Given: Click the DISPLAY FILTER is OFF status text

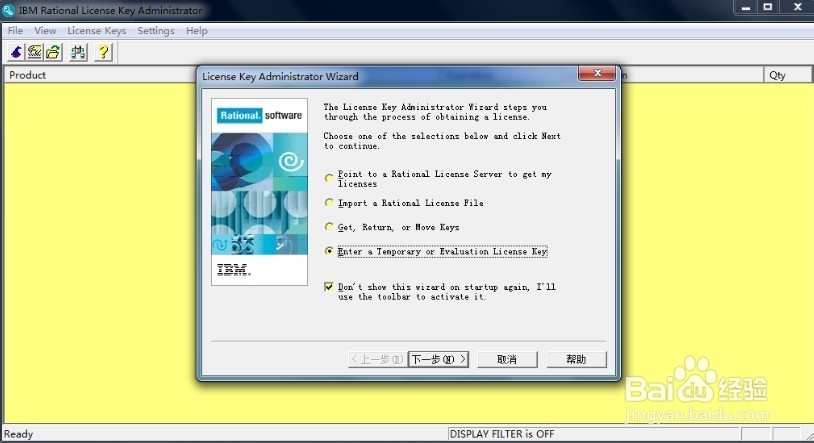Looking at the screenshot, I should coord(502,434).
